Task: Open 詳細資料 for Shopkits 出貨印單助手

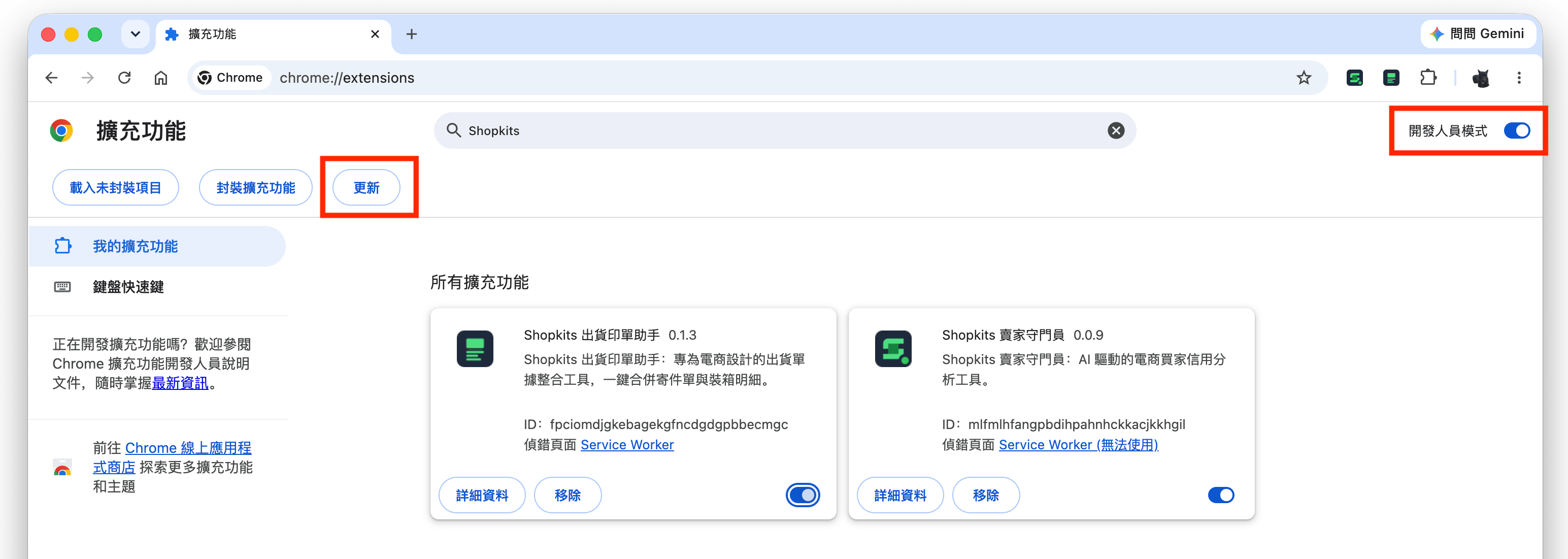Action: click(x=482, y=495)
